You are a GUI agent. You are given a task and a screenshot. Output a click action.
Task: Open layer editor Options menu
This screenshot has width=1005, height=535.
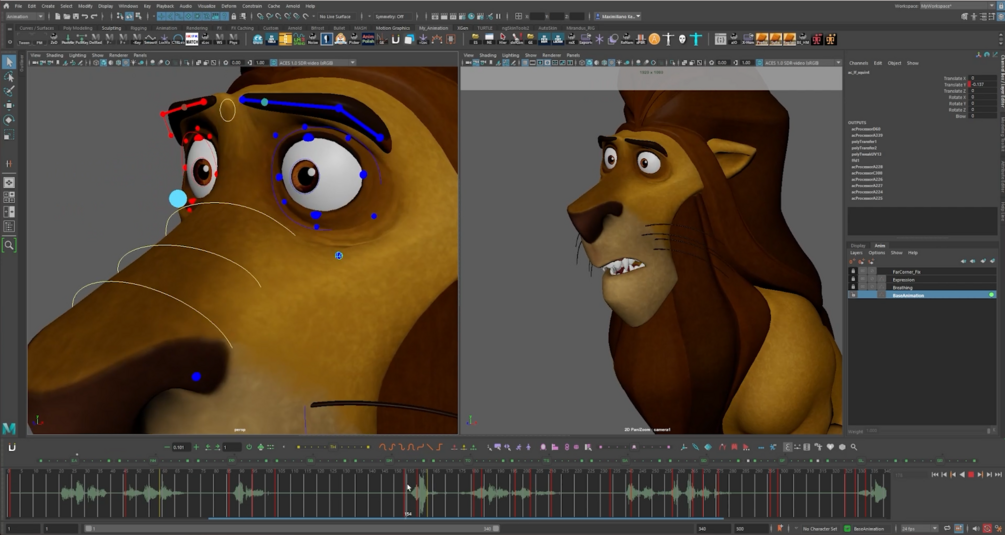tap(876, 252)
